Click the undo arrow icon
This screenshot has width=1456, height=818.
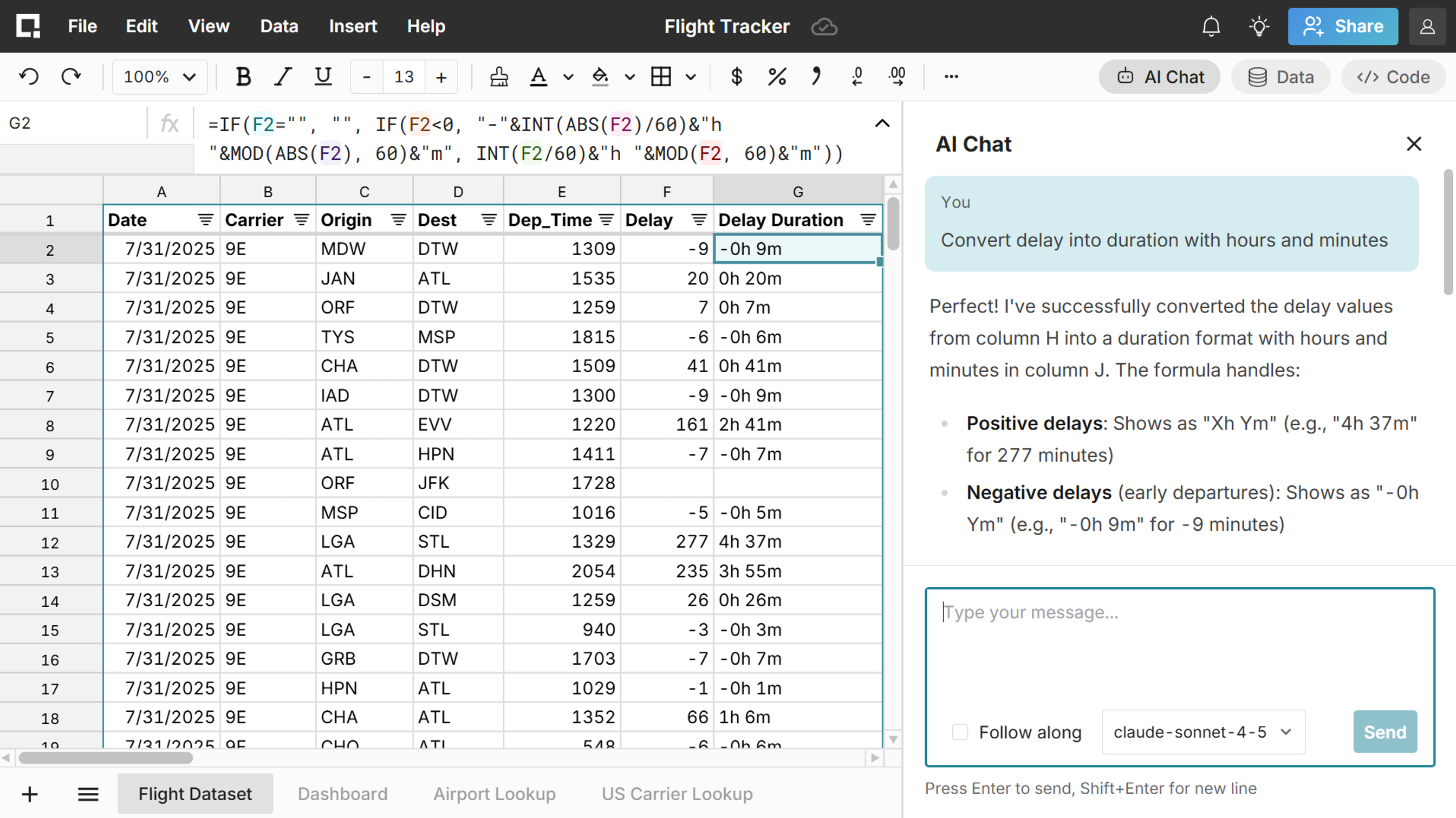click(x=29, y=76)
